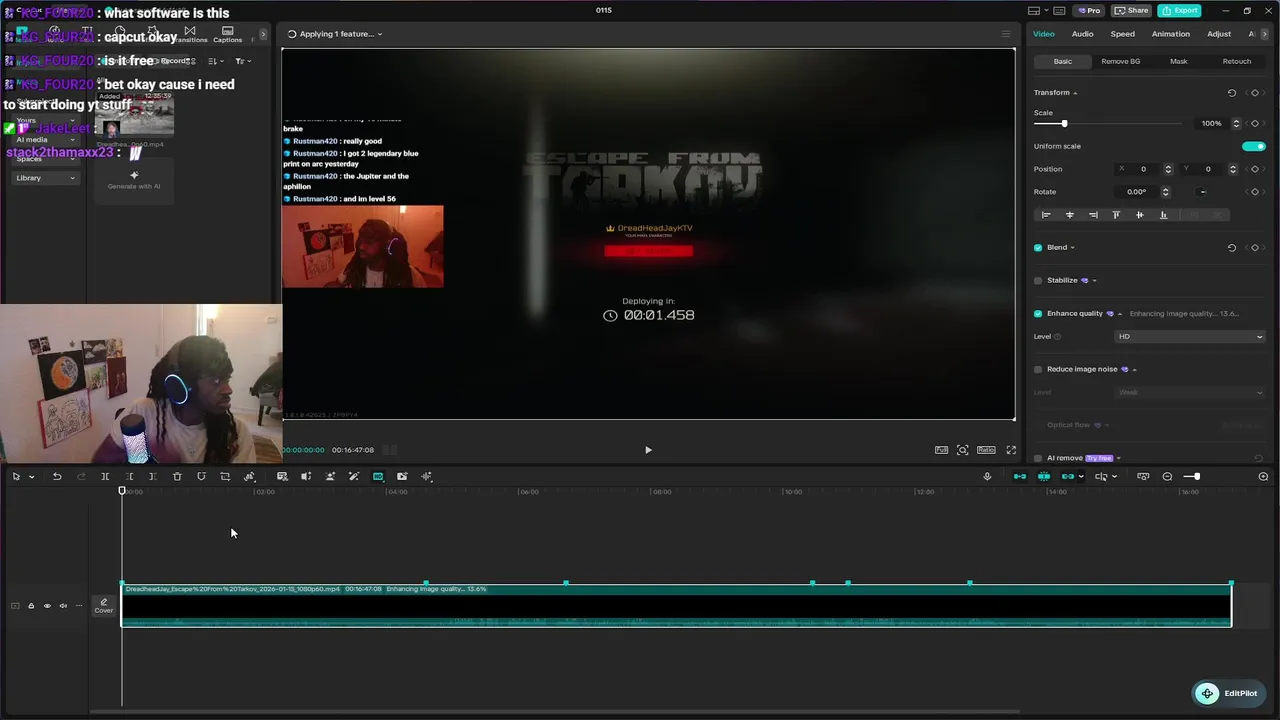Screen dimensions: 1280x720
Task: Select the Remove BG sub-tab
Action: [1120, 62]
